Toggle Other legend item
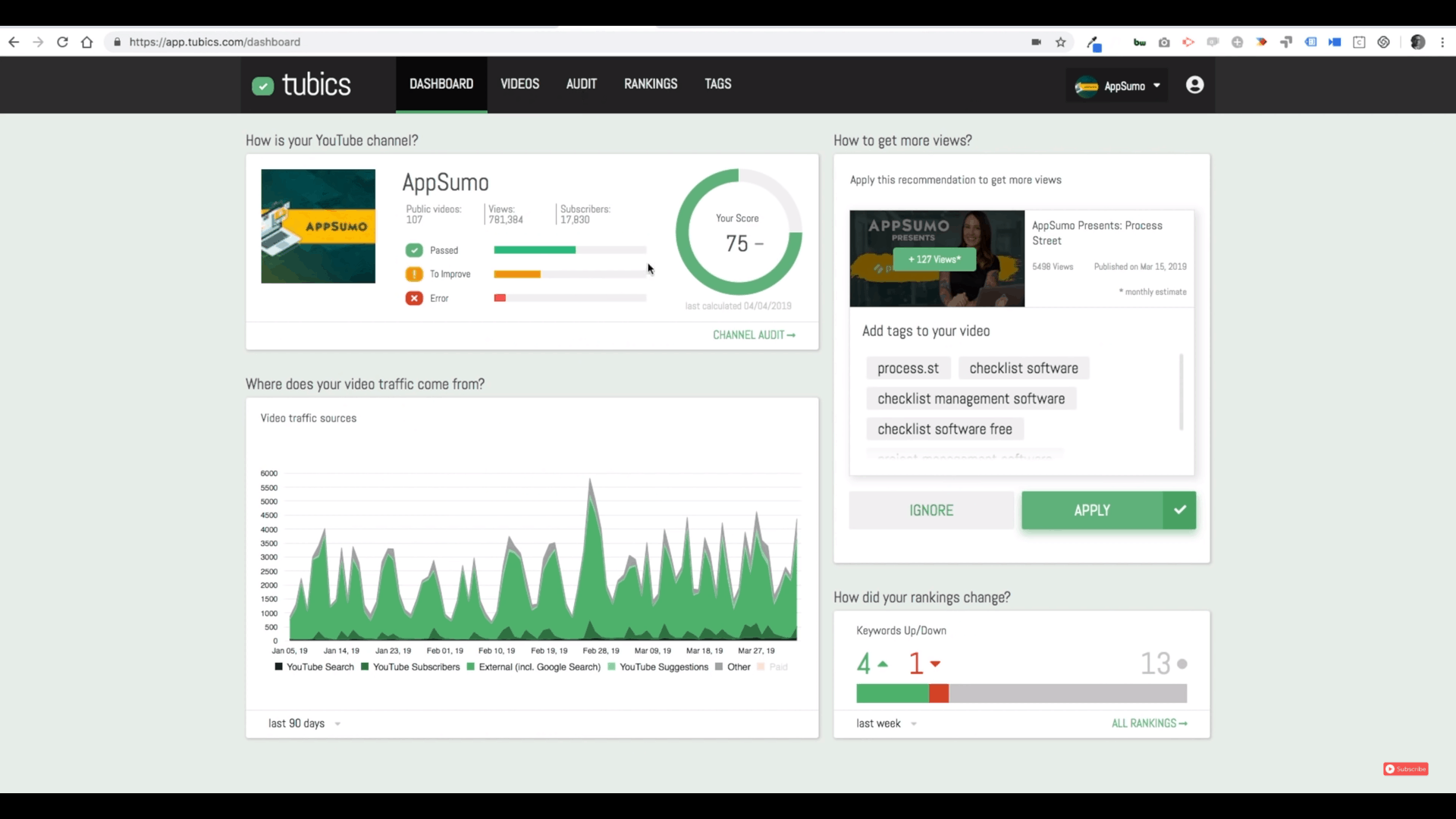The width and height of the screenshot is (1456, 819). [733, 667]
